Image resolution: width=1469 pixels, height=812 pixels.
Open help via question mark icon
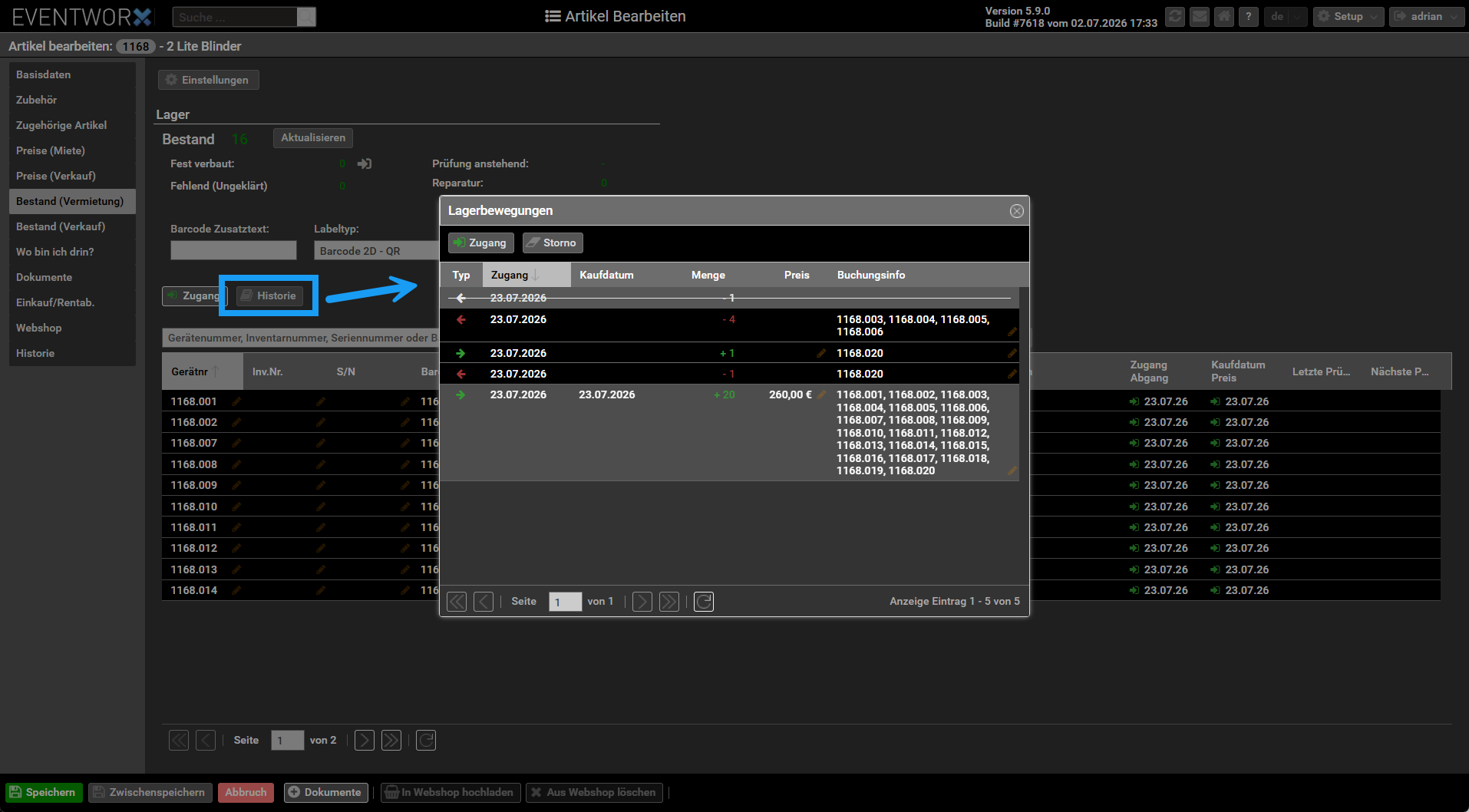pyautogui.click(x=1249, y=16)
